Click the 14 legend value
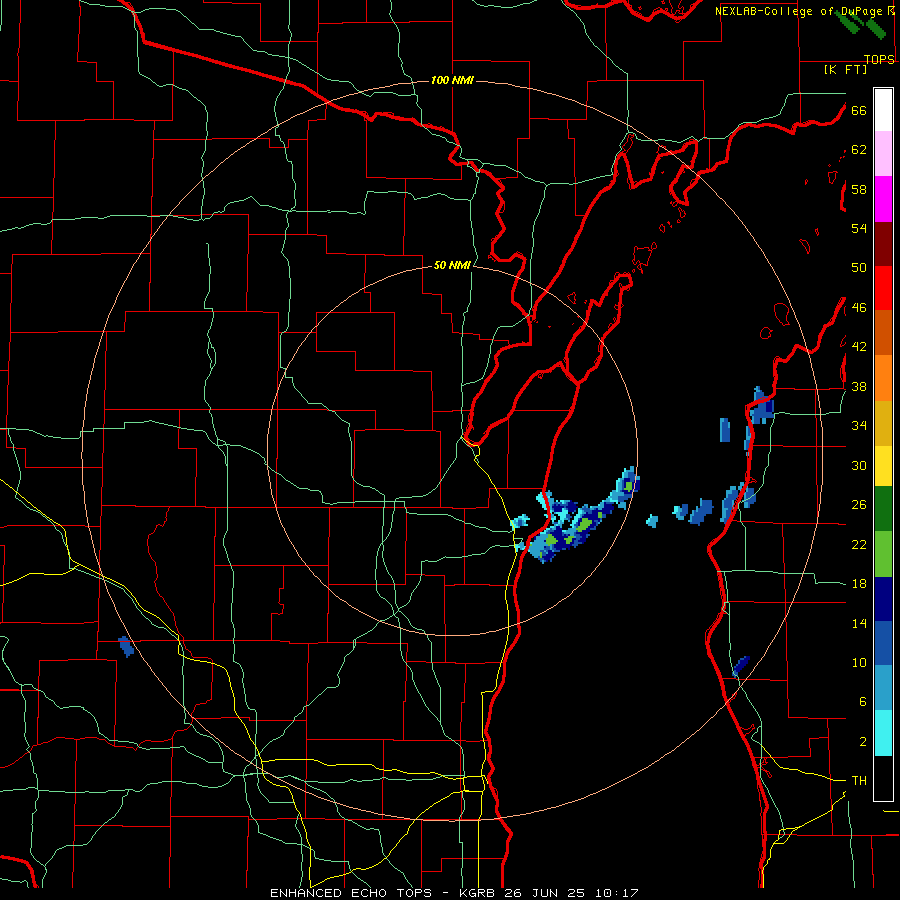The image size is (900, 900). [859, 623]
